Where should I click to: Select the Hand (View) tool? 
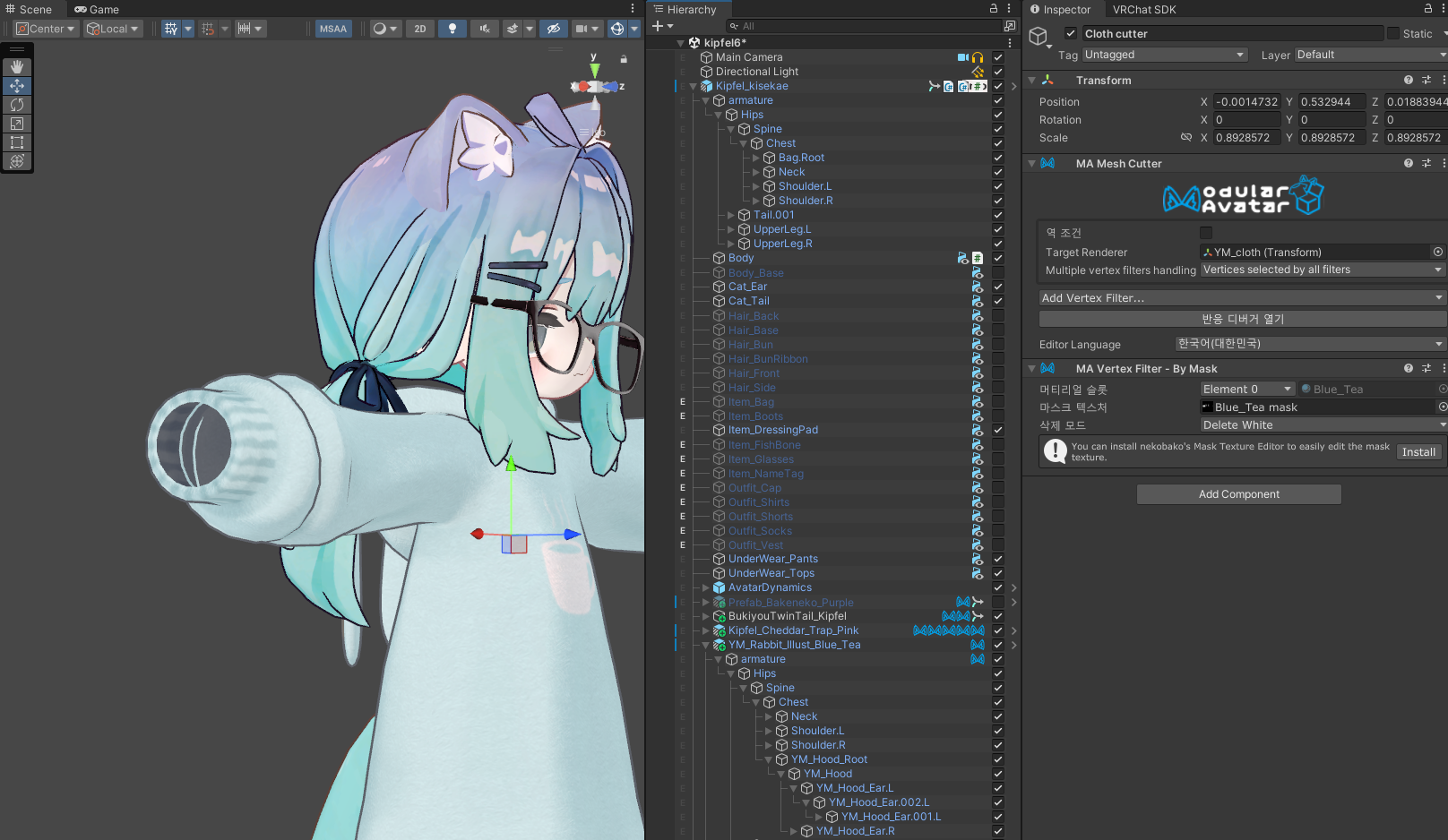coord(17,67)
